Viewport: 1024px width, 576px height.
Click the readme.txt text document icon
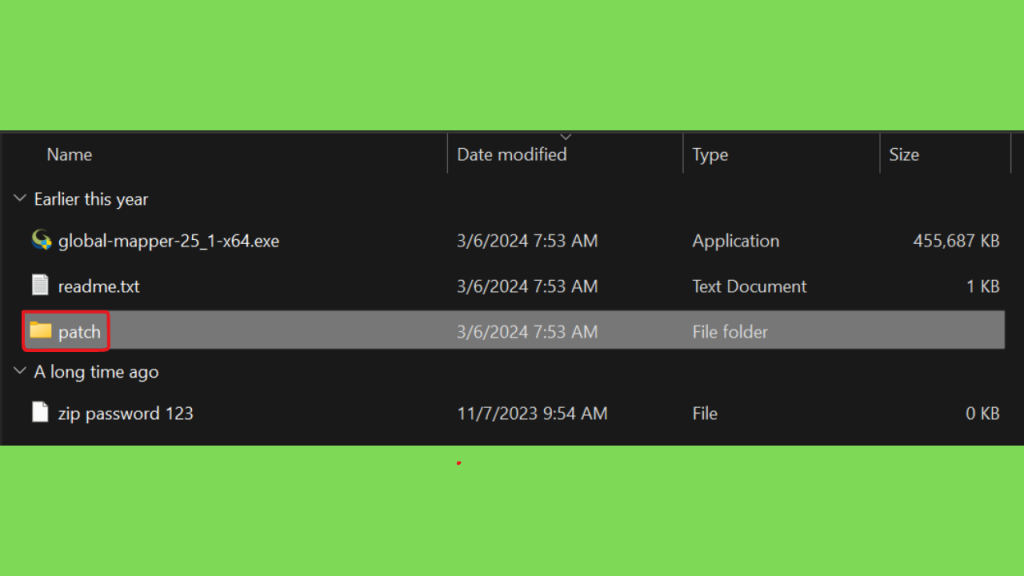pyautogui.click(x=40, y=285)
